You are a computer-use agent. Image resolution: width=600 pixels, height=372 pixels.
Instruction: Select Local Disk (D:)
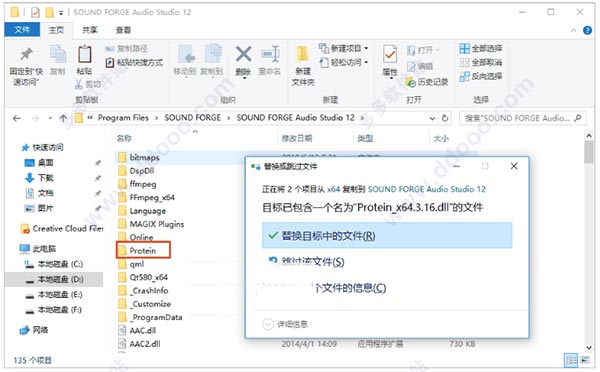(x=54, y=279)
